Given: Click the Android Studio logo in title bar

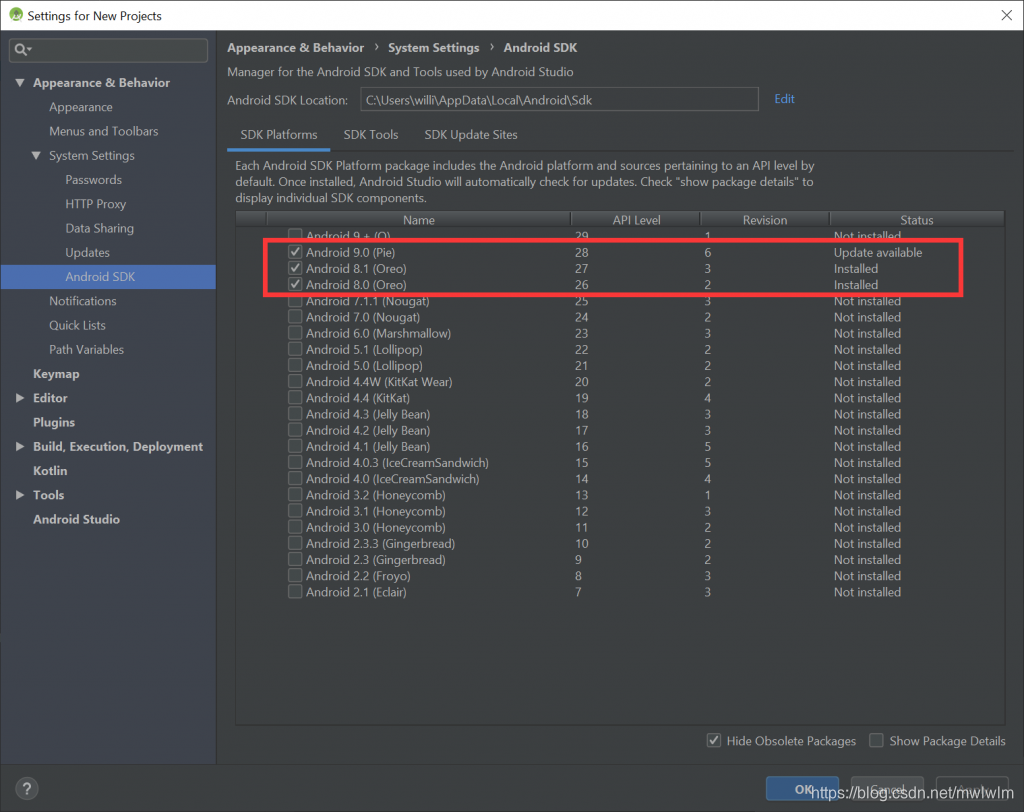Looking at the screenshot, I should pyautogui.click(x=16, y=15).
